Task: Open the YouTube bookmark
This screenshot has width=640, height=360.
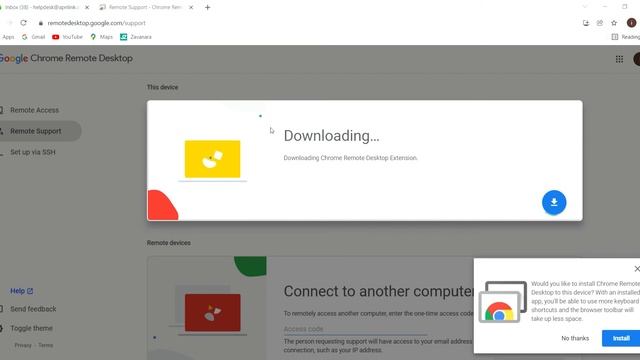Action: [x=67, y=37]
